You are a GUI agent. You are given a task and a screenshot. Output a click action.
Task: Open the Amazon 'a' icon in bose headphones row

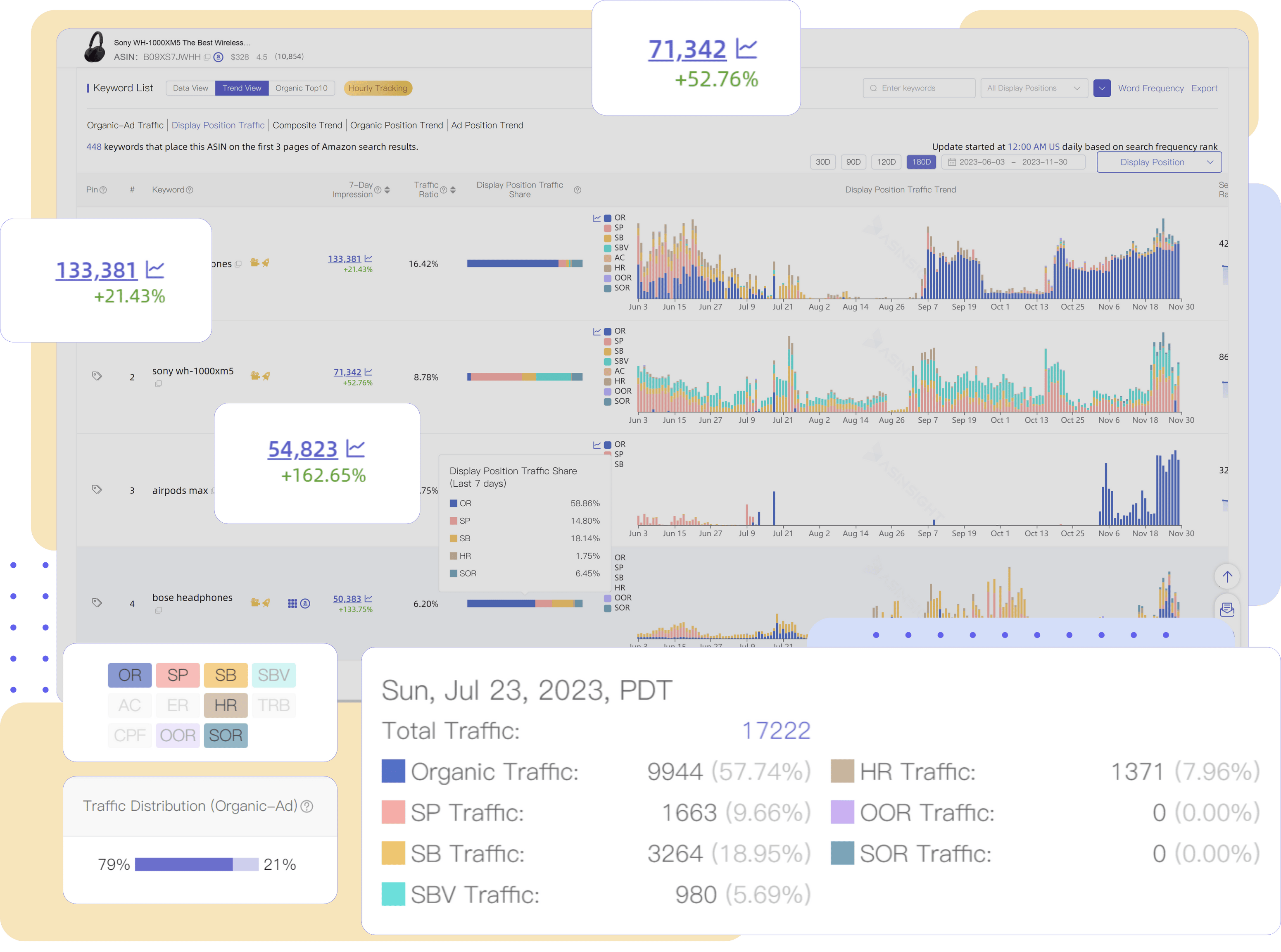point(305,603)
